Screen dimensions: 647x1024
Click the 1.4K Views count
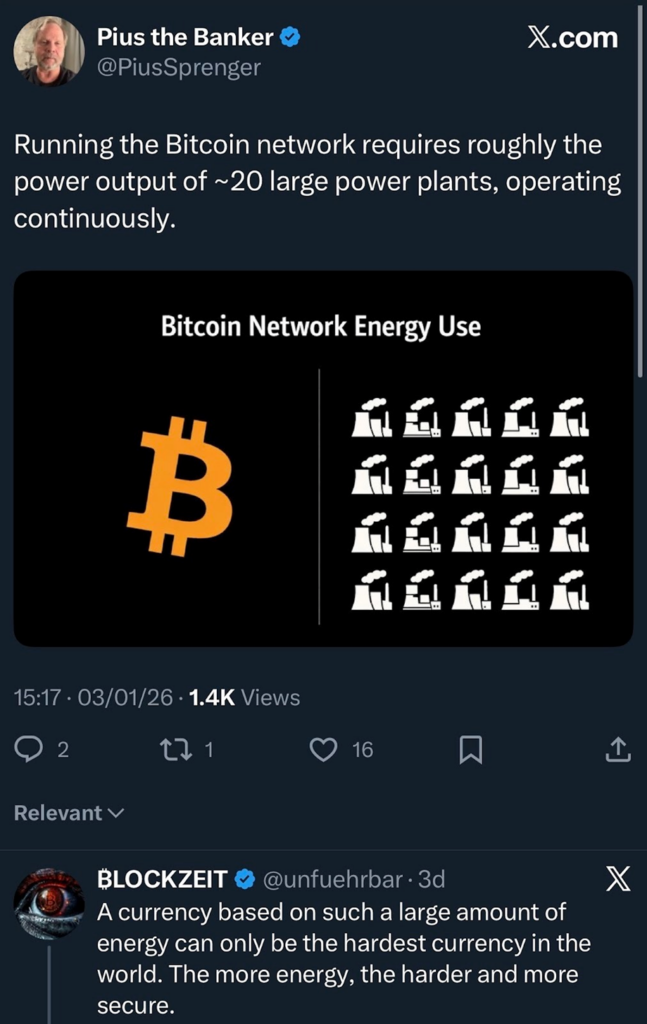pos(244,697)
